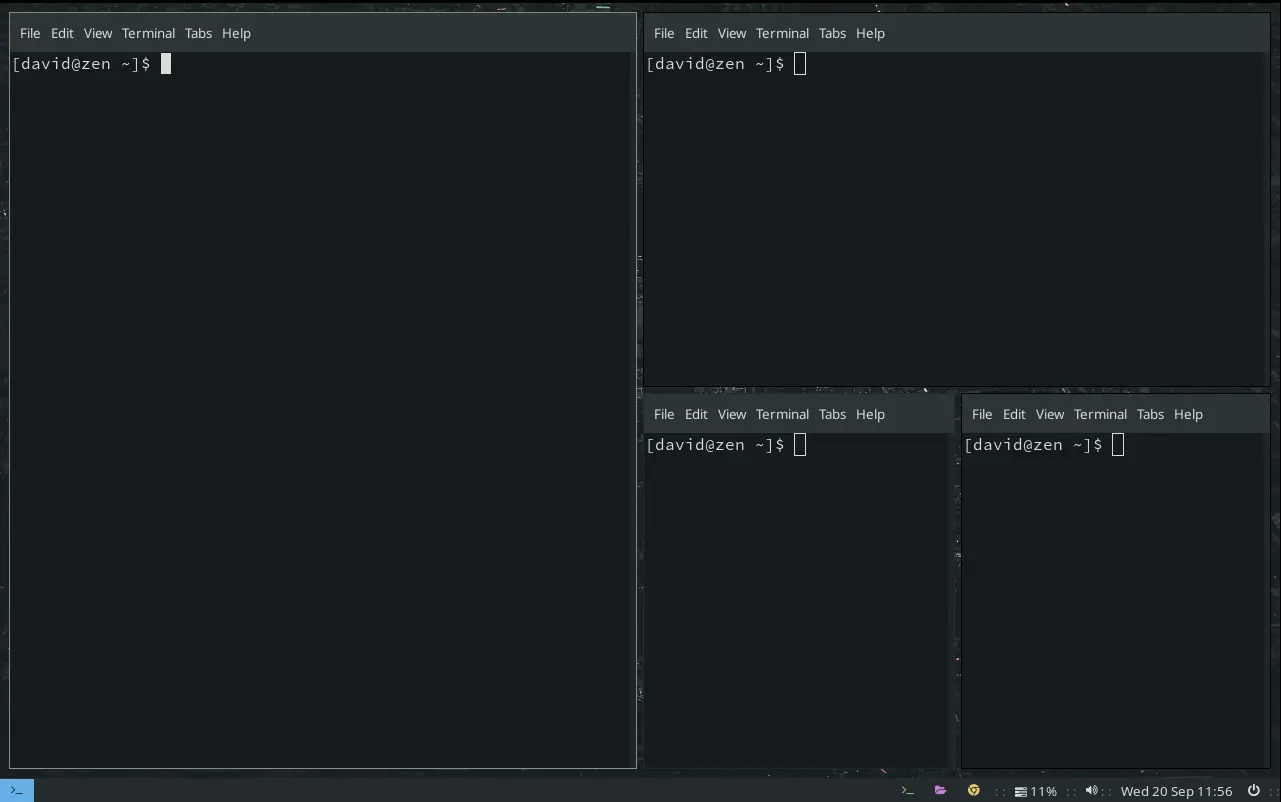Click the power button icon in the panel
This screenshot has width=1281, height=802.
pos(1253,791)
